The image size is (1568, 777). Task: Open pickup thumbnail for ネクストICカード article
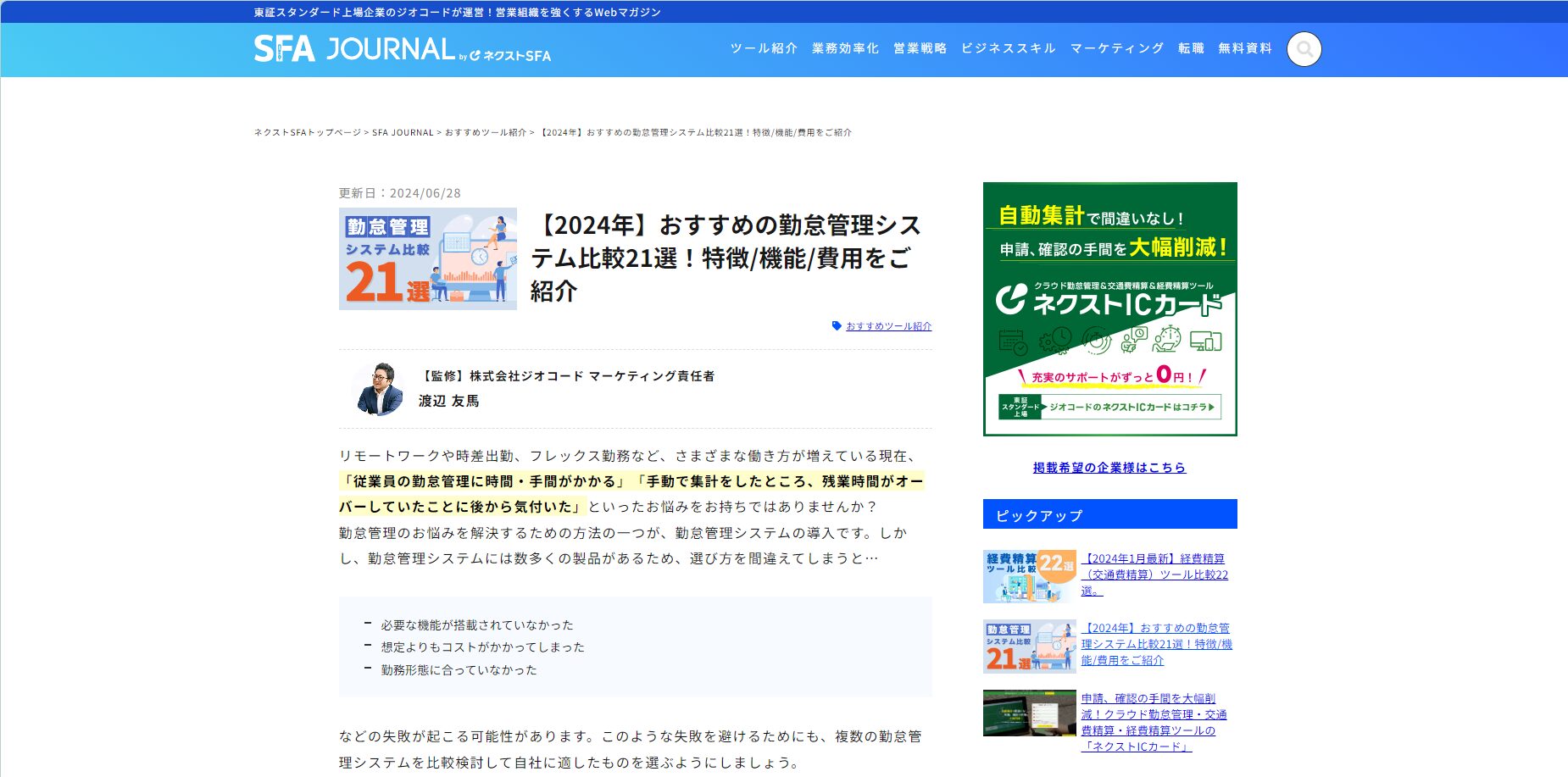pyautogui.click(x=1030, y=713)
